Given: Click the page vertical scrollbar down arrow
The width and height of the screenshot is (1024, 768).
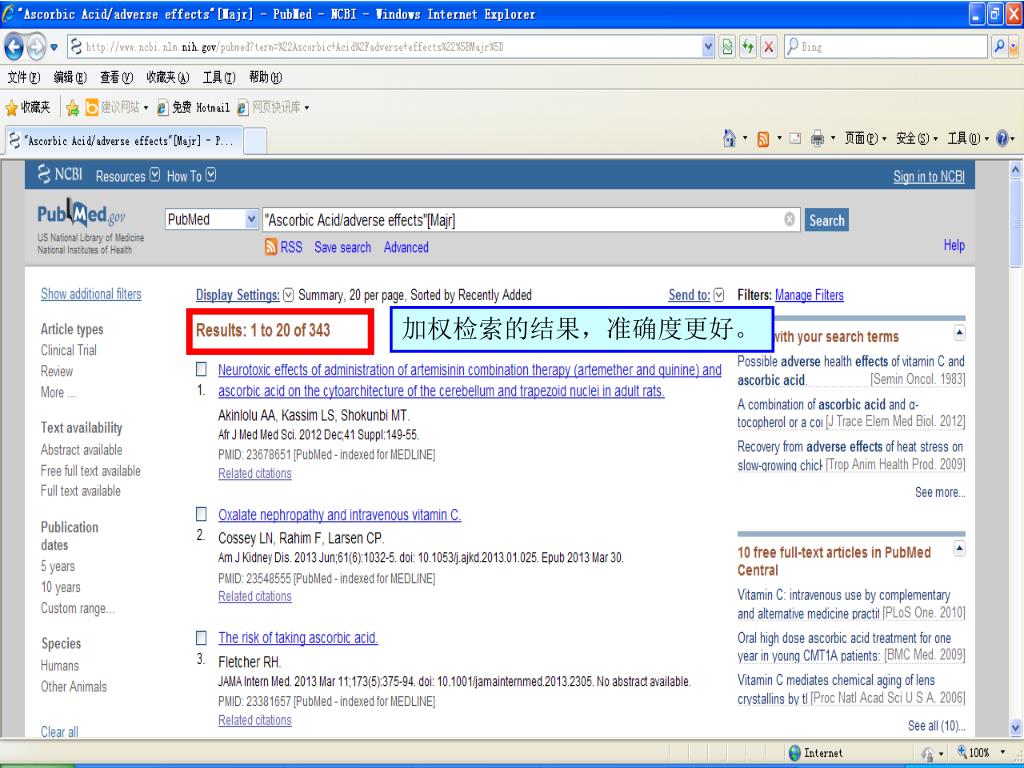Looking at the screenshot, I should pyautogui.click(x=1016, y=728).
